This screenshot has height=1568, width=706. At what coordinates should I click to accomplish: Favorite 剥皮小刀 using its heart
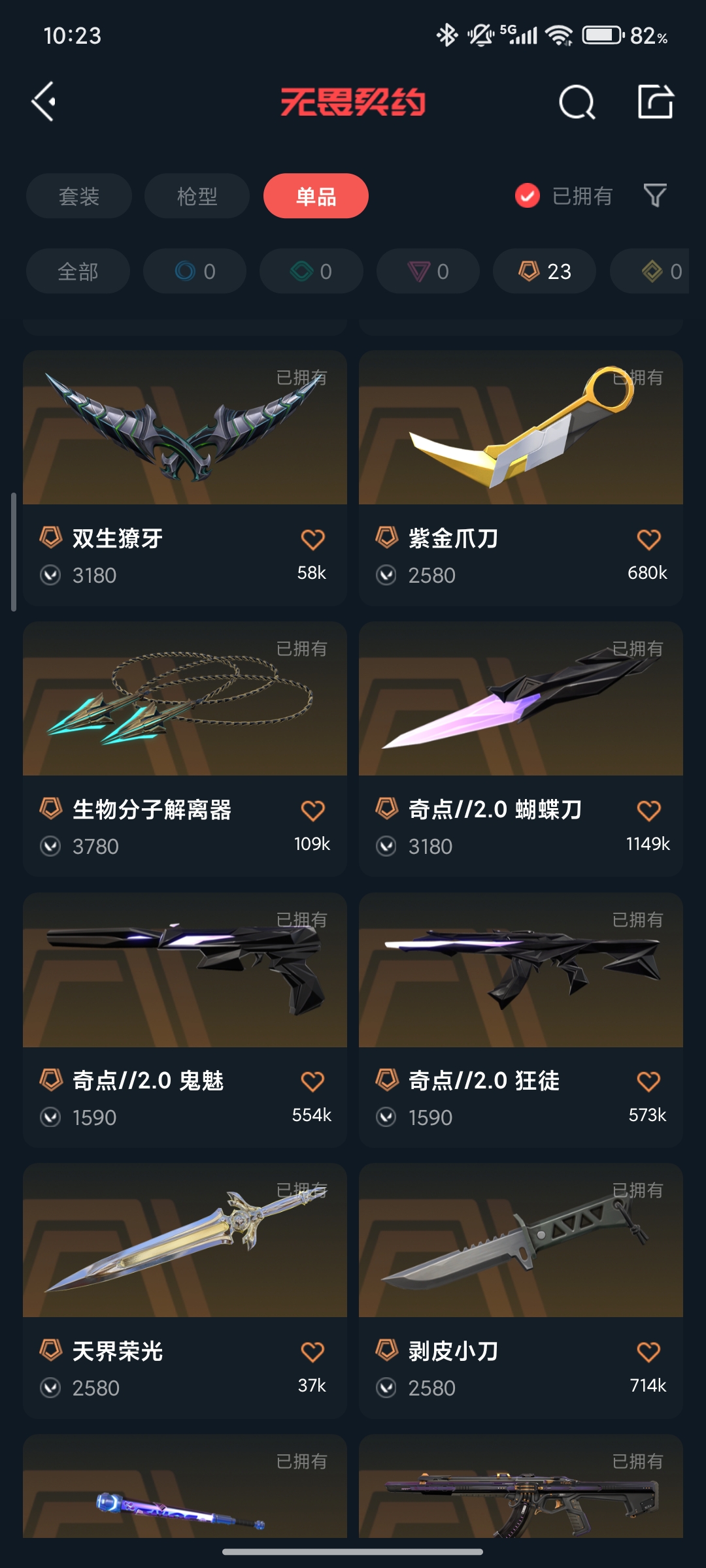pos(648,1352)
